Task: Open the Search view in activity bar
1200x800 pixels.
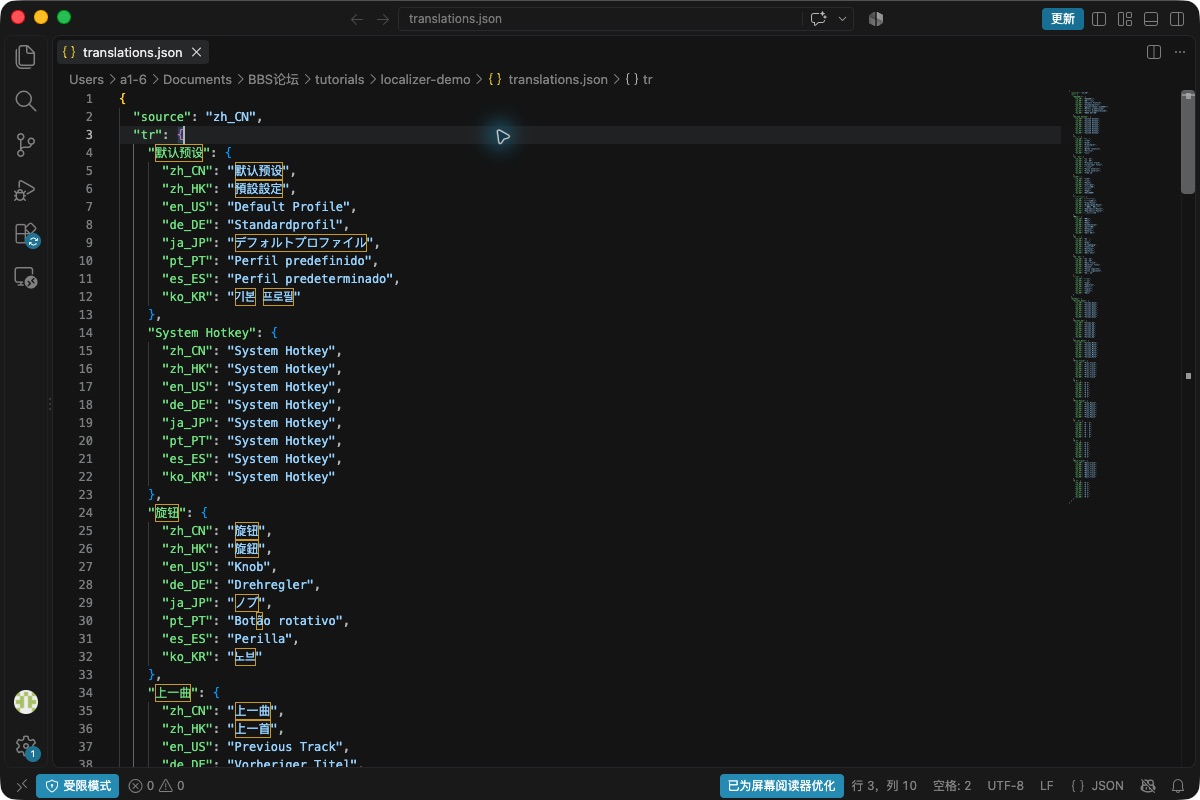Action: 26,100
